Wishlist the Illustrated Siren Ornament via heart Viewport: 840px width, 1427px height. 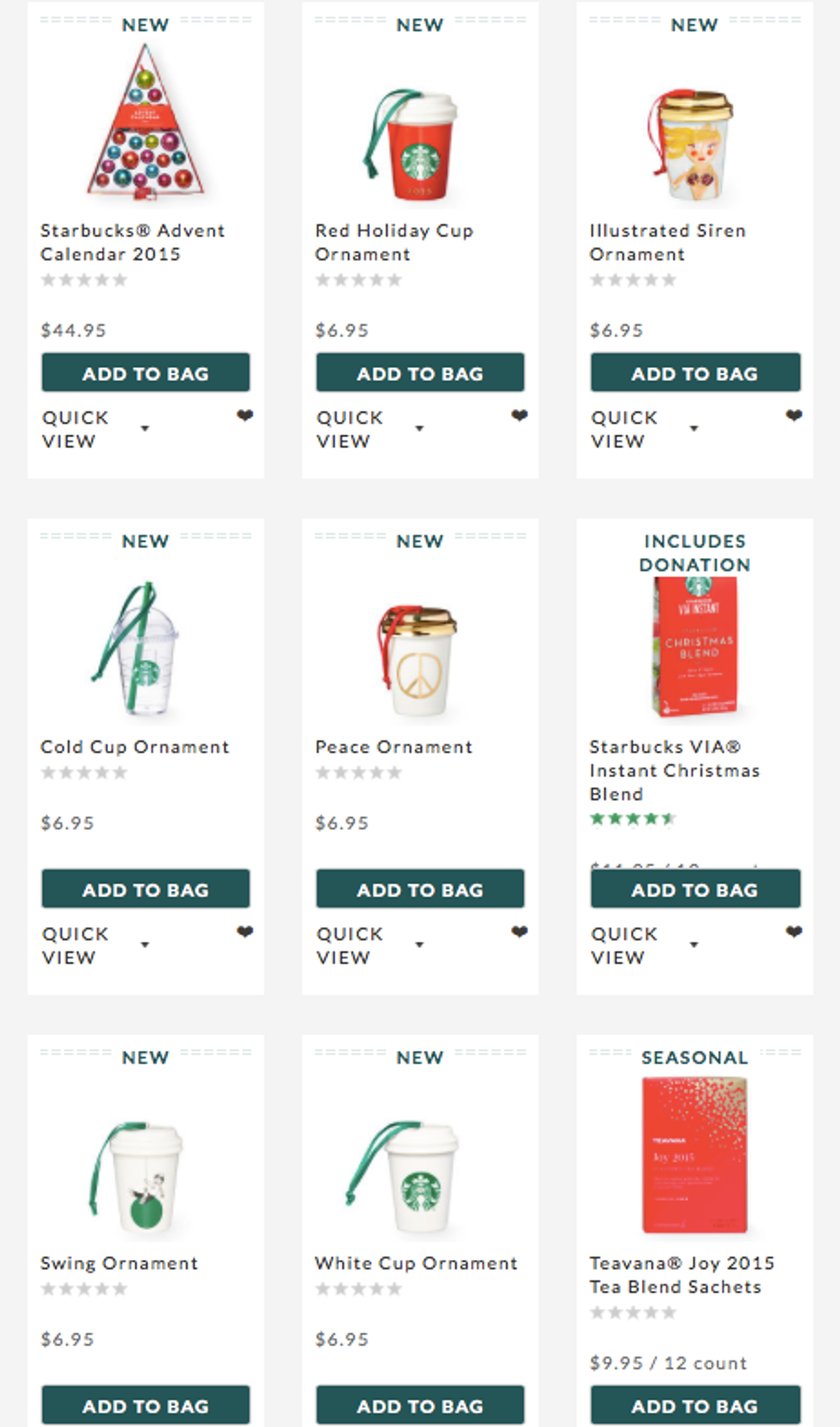click(794, 416)
